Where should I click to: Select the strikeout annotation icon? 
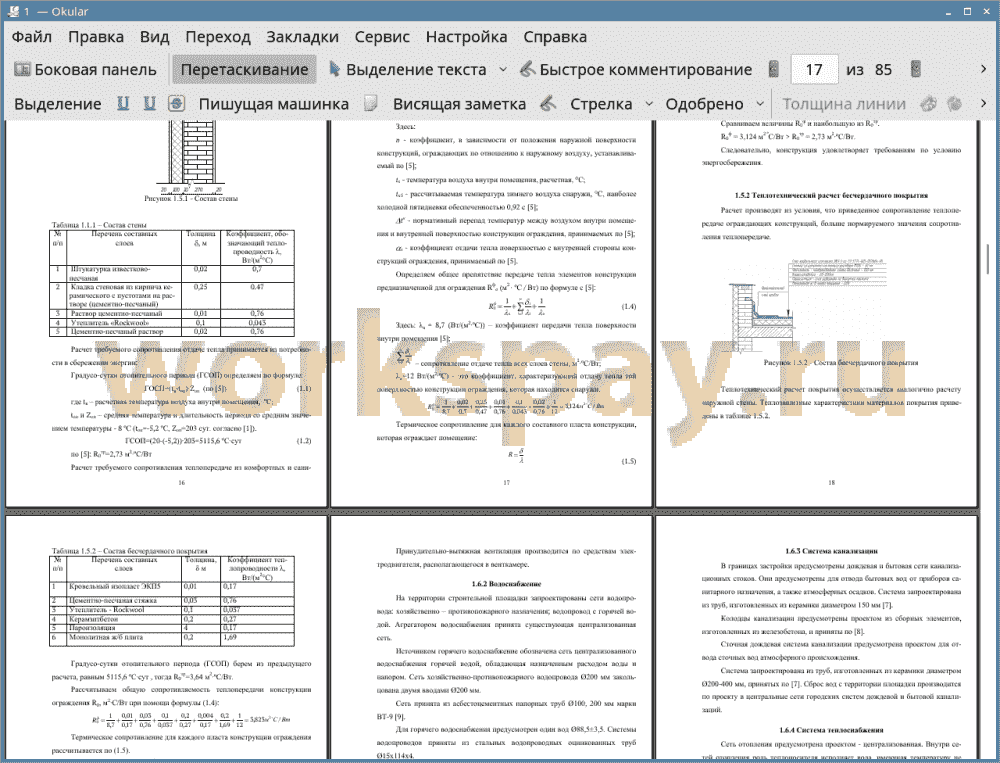coord(177,103)
